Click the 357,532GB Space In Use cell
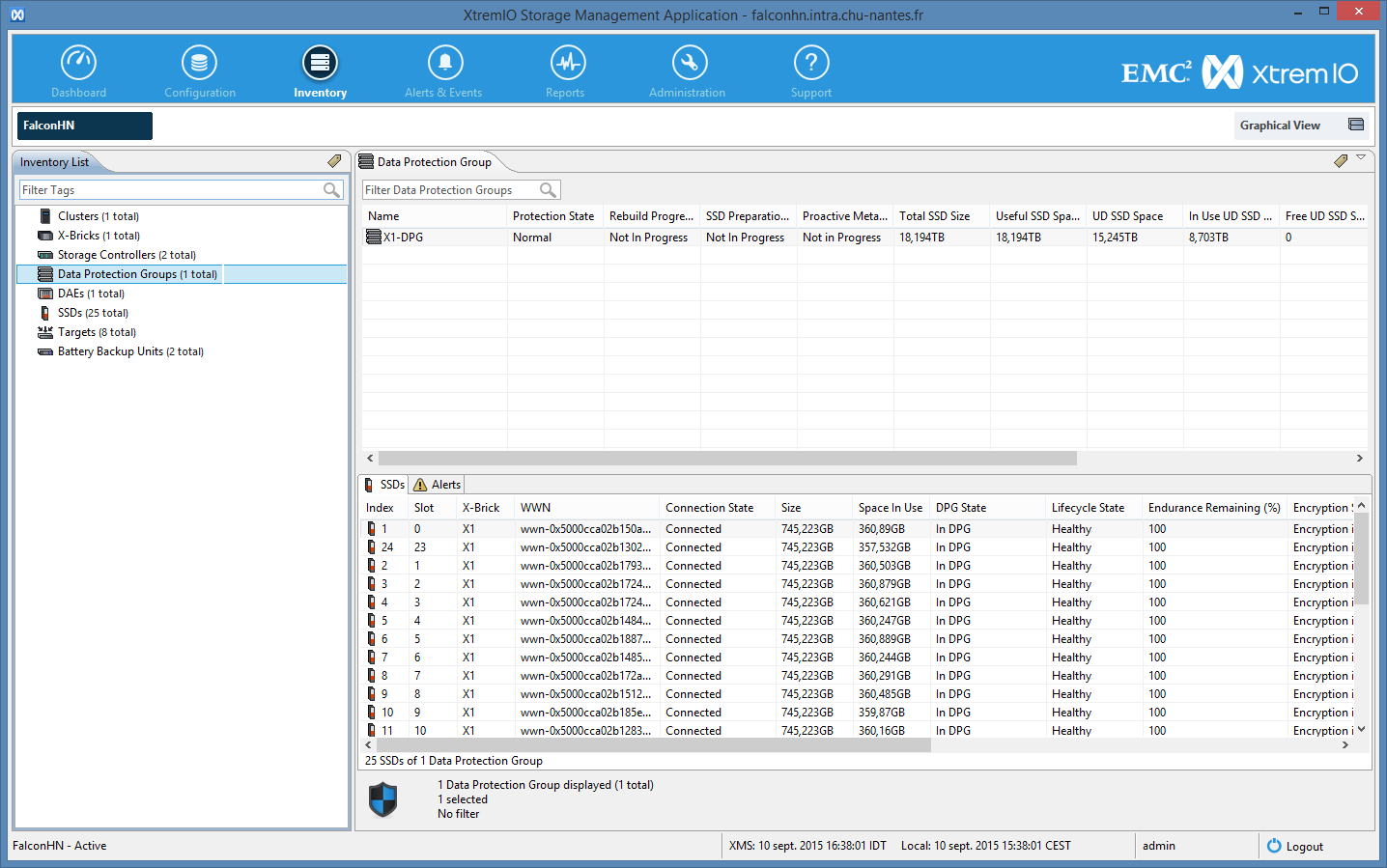1387x868 pixels. click(885, 547)
